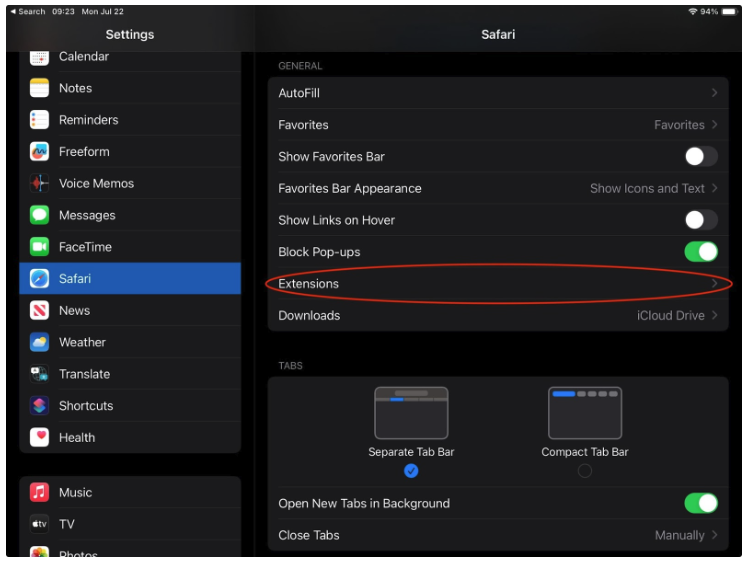Click 'Separate Tab Bar' caption
The height and width of the screenshot is (565, 747).
click(411, 452)
